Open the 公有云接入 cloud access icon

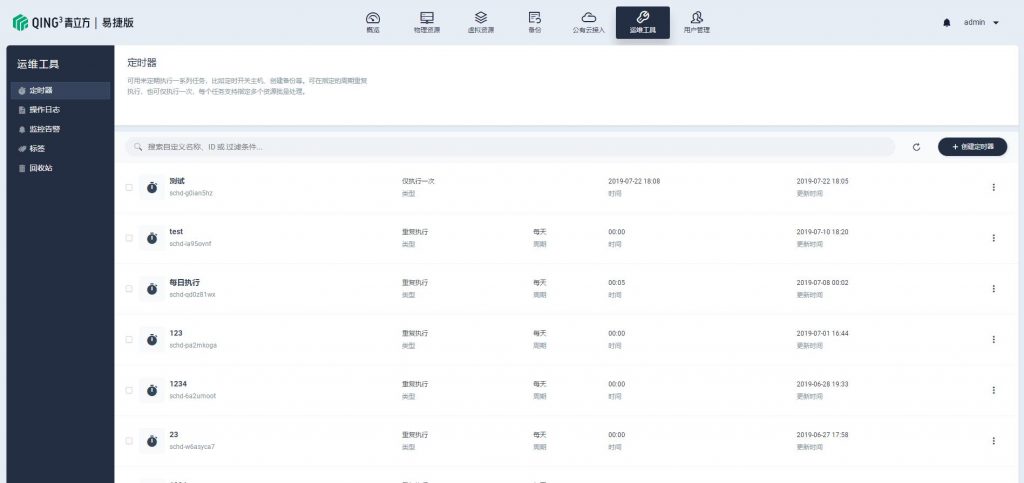click(589, 18)
